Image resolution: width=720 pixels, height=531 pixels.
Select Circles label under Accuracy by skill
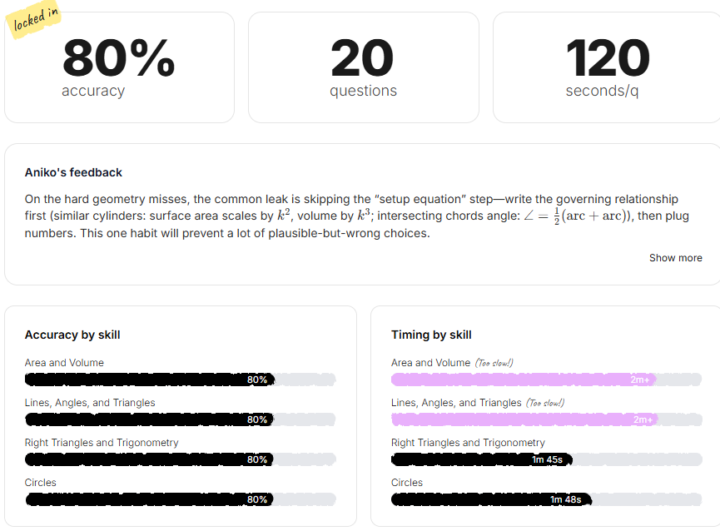point(41,483)
